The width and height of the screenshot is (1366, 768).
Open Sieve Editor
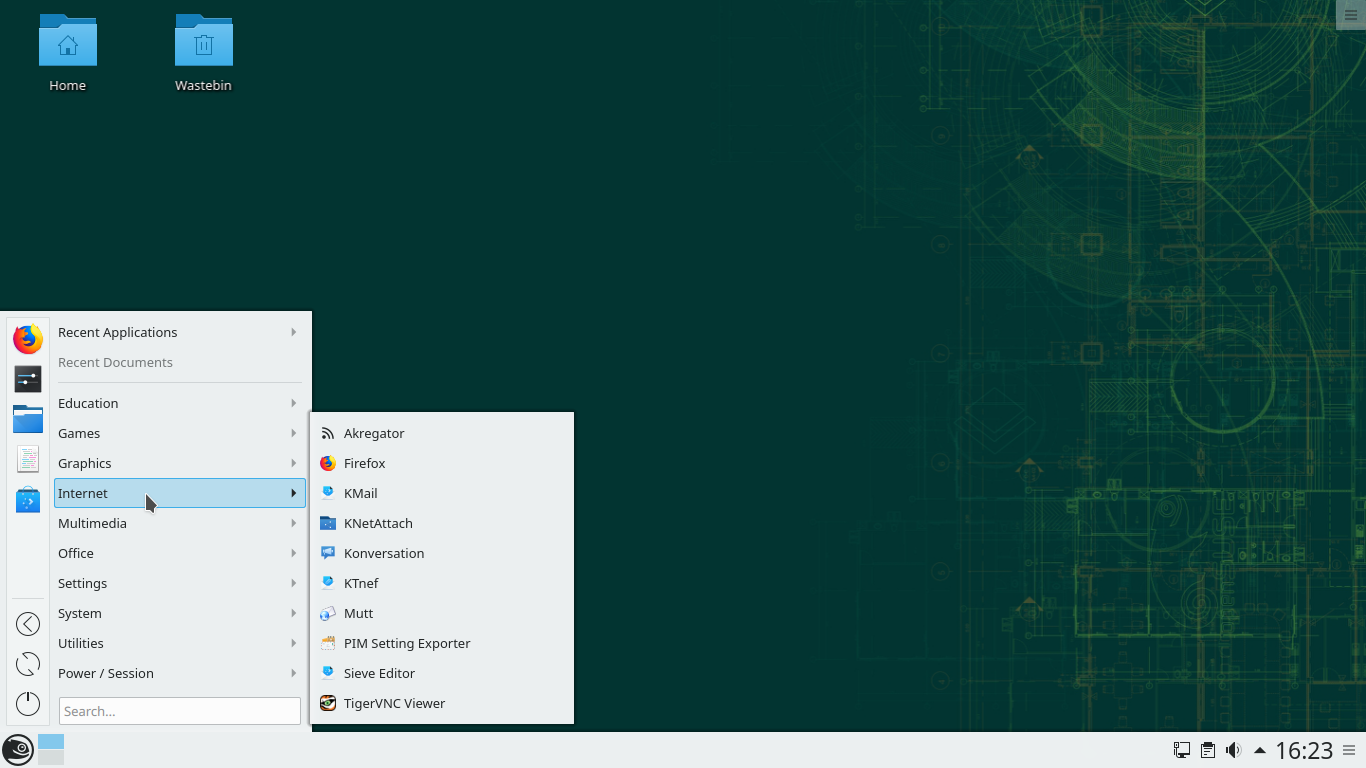point(380,673)
